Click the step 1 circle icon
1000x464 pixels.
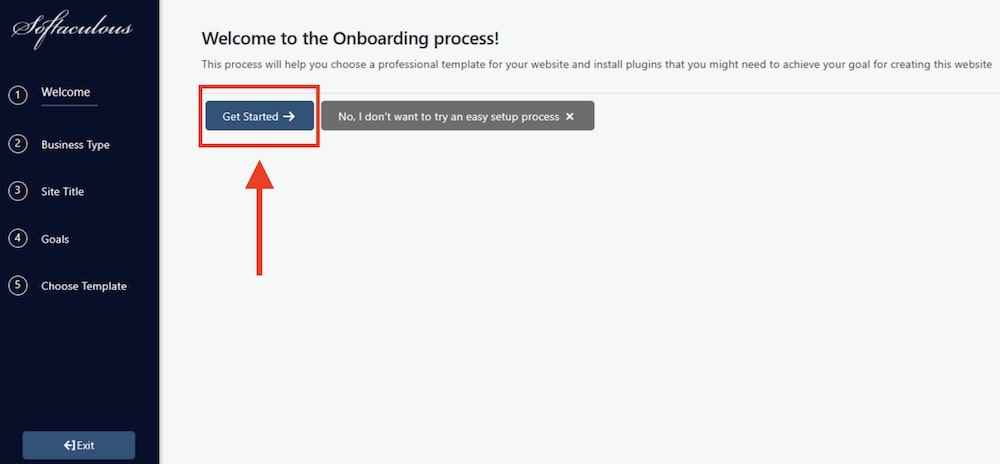coord(17,95)
